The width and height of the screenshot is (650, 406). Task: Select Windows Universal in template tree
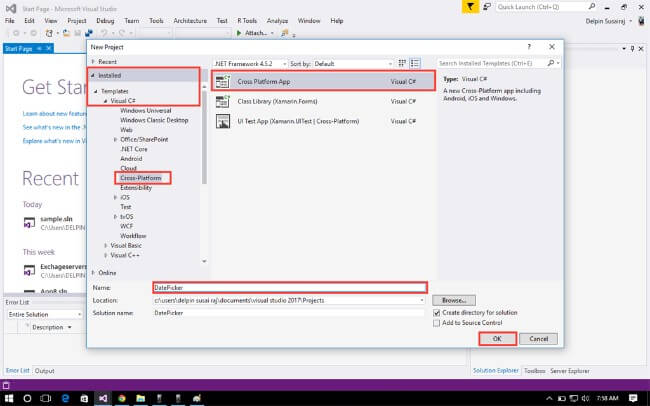click(x=146, y=110)
